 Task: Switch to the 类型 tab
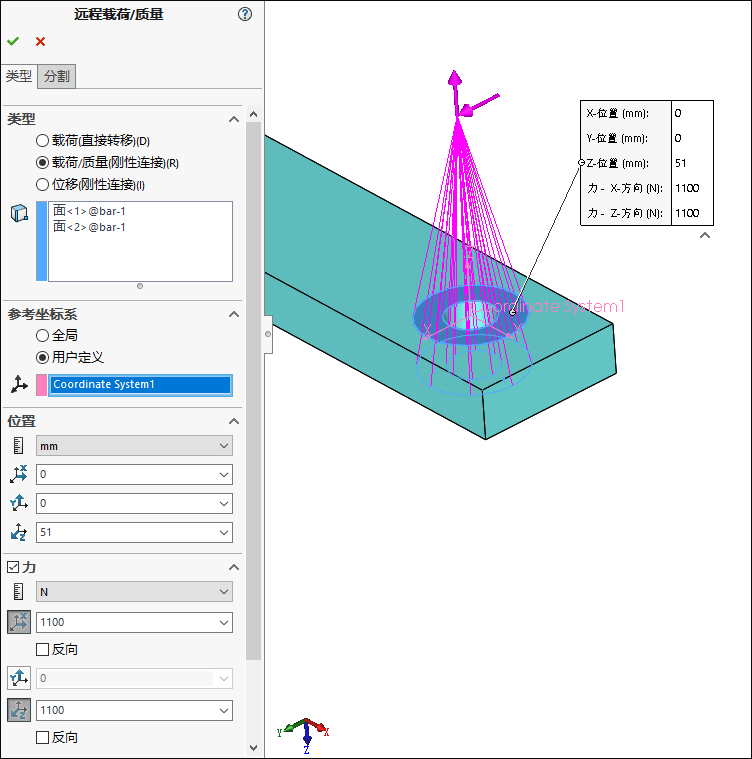pyautogui.click(x=19, y=76)
